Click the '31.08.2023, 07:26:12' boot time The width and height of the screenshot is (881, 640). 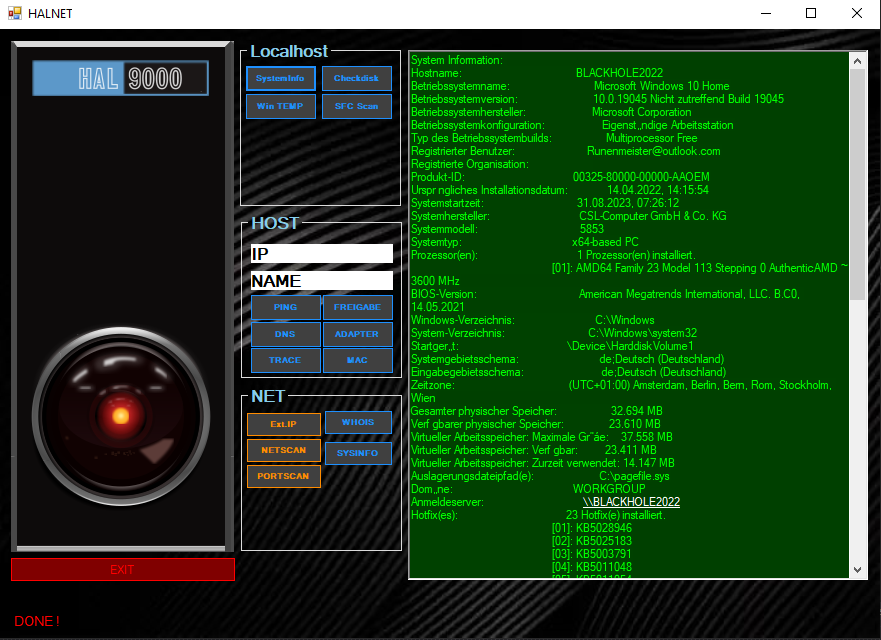628,203
